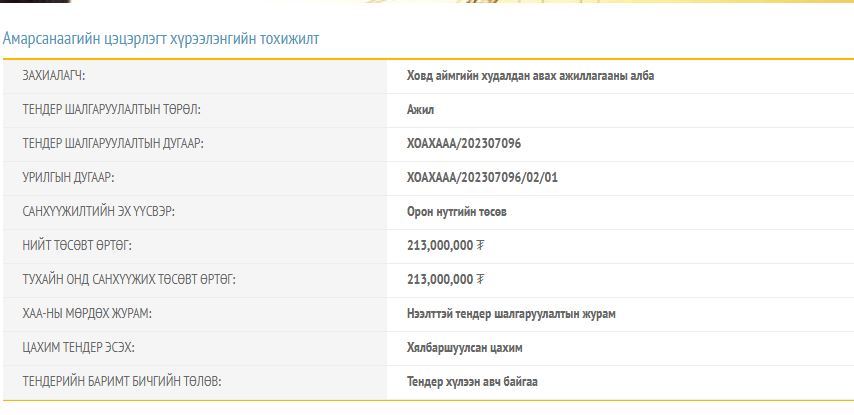854x415 pixels.
Task: Click the Ажил value text
Action: point(420,110)
